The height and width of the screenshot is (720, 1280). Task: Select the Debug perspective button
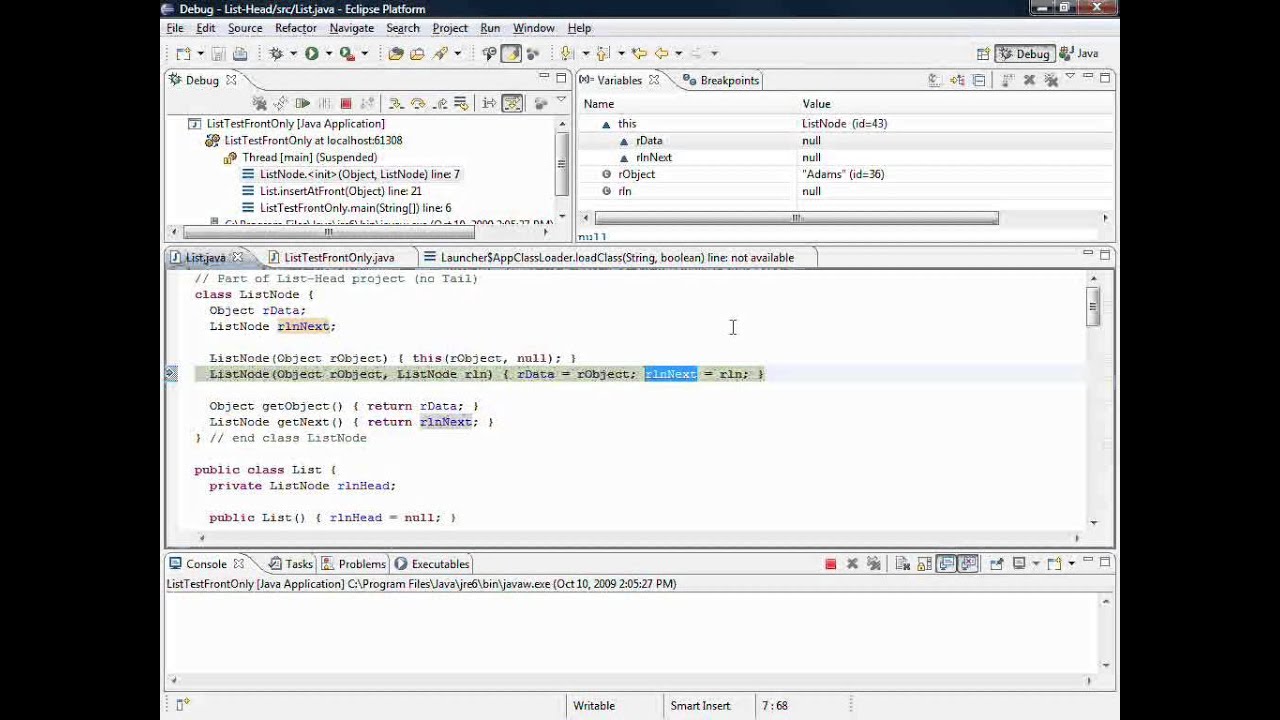(x=1024, y=53)
